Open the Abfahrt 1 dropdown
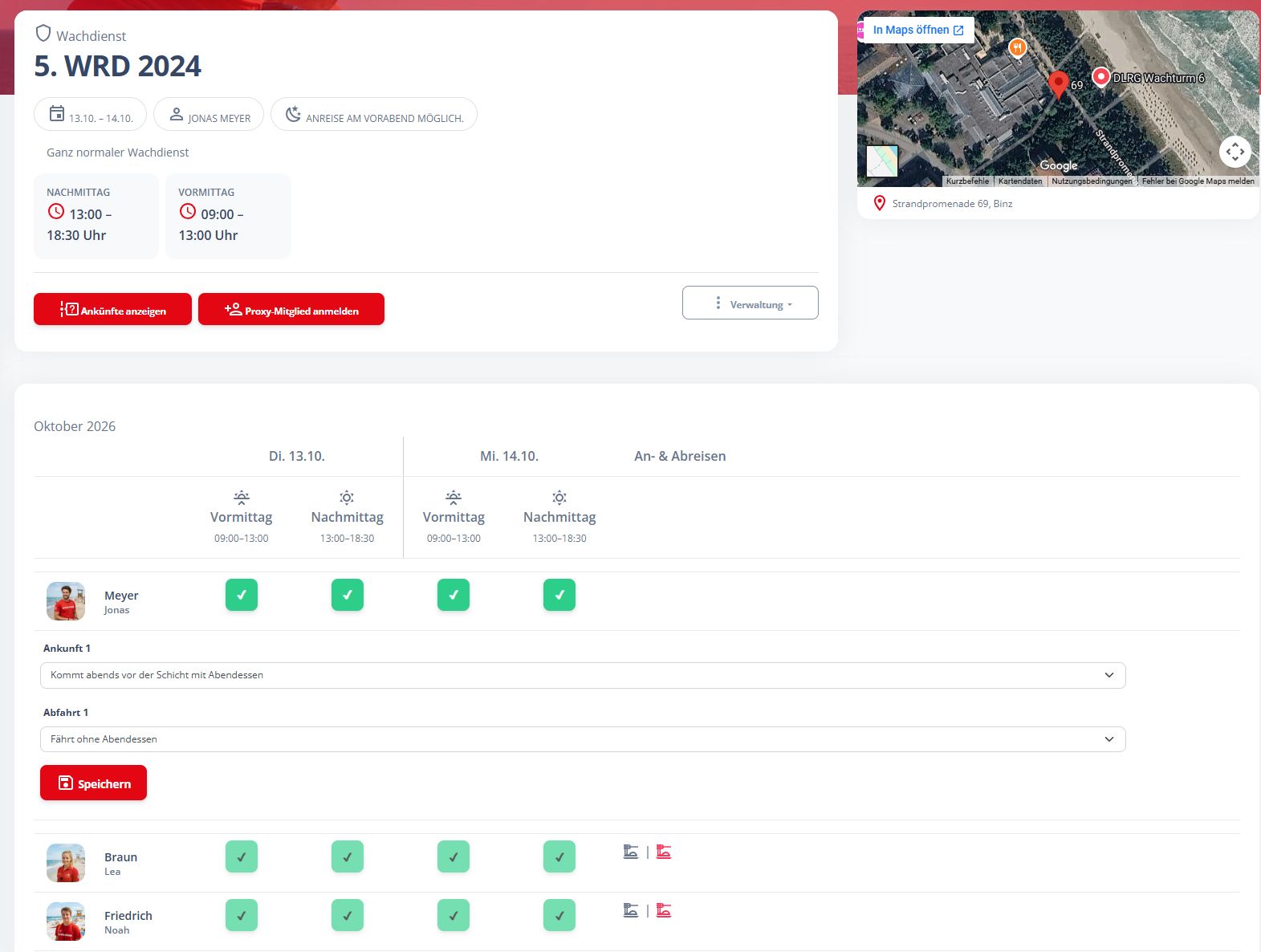This screenshot has width=1261, height=952. coord(583,739)
